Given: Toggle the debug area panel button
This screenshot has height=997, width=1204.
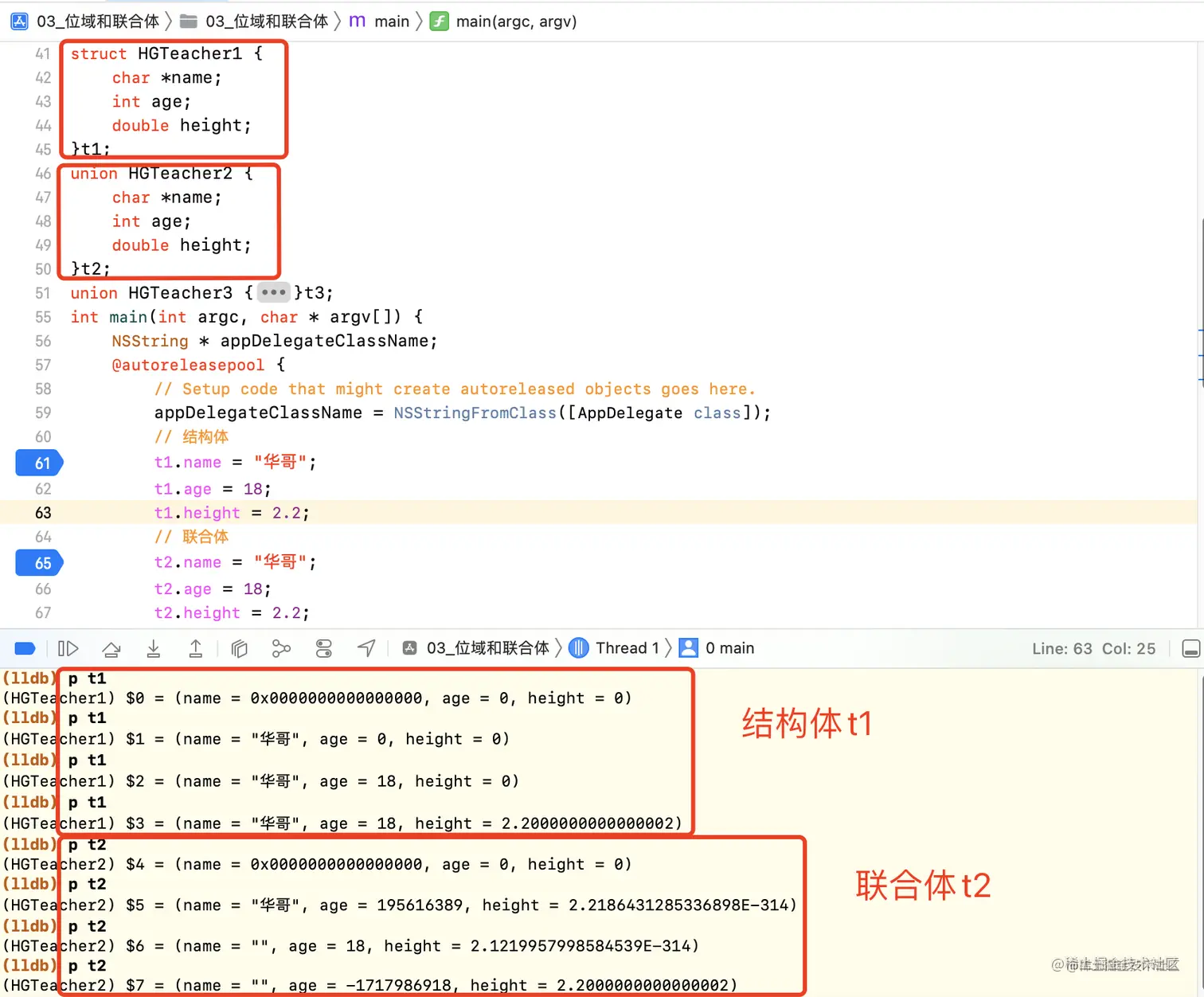Looking at the screenshot, I should click(1190, 648).
